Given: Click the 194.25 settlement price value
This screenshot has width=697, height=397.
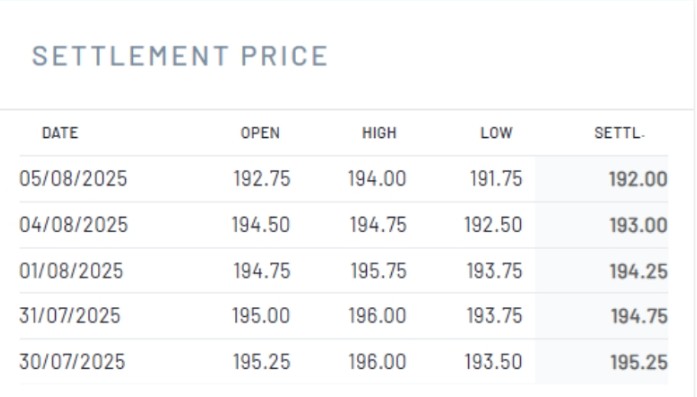Looking at the screenshot, I should (638, 271).
